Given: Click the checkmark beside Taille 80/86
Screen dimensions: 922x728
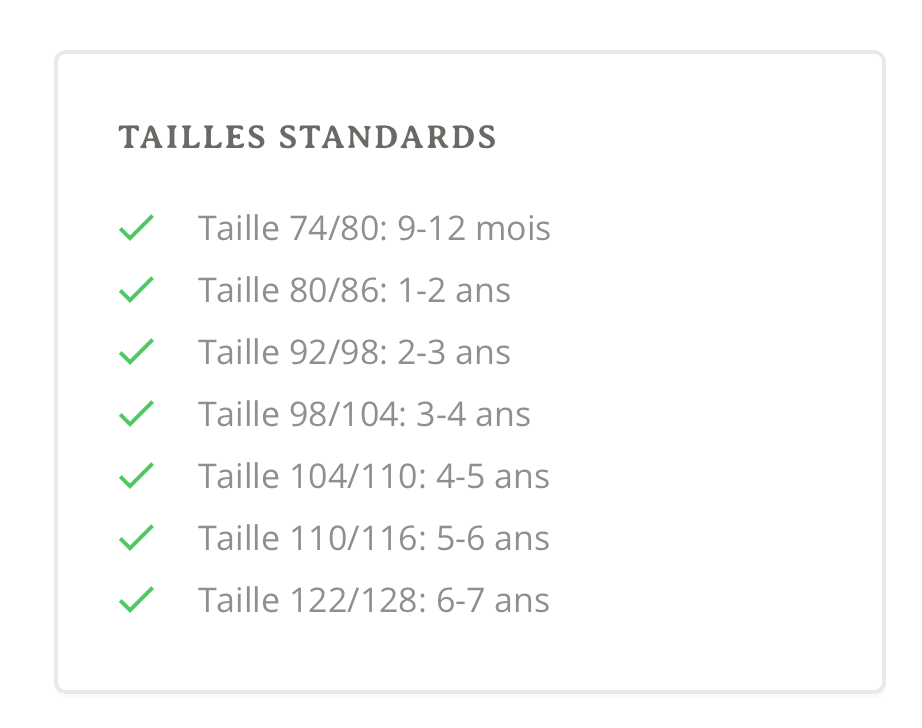Looking at the screenshot, I should [135, 290].
